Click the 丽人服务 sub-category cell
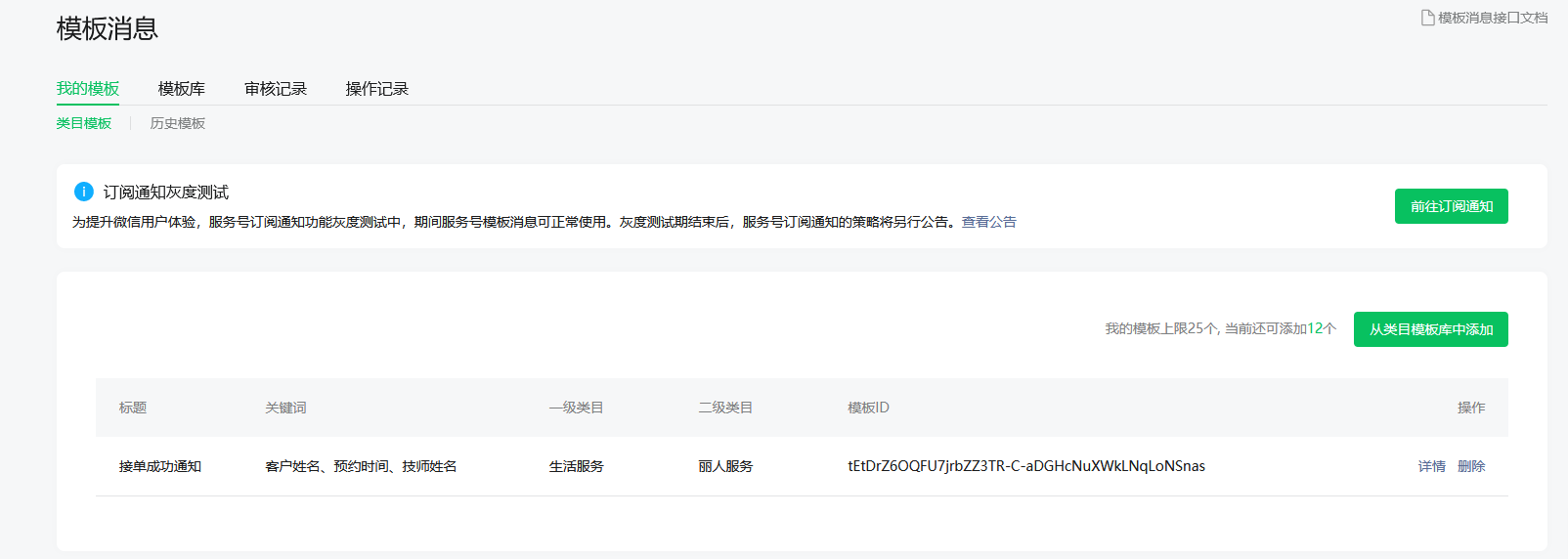 click(725, 466)
